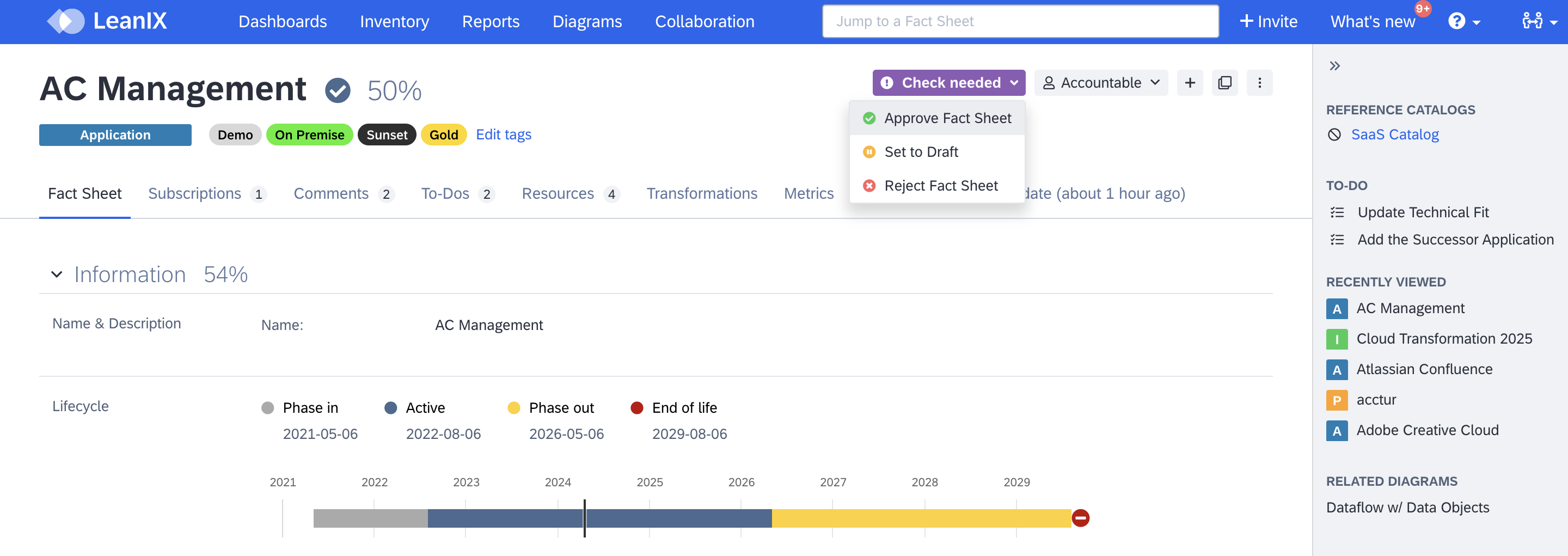Click the Phase out date 2026-05-06
This screenshot has height=556, width=1568.
point(566,434)
